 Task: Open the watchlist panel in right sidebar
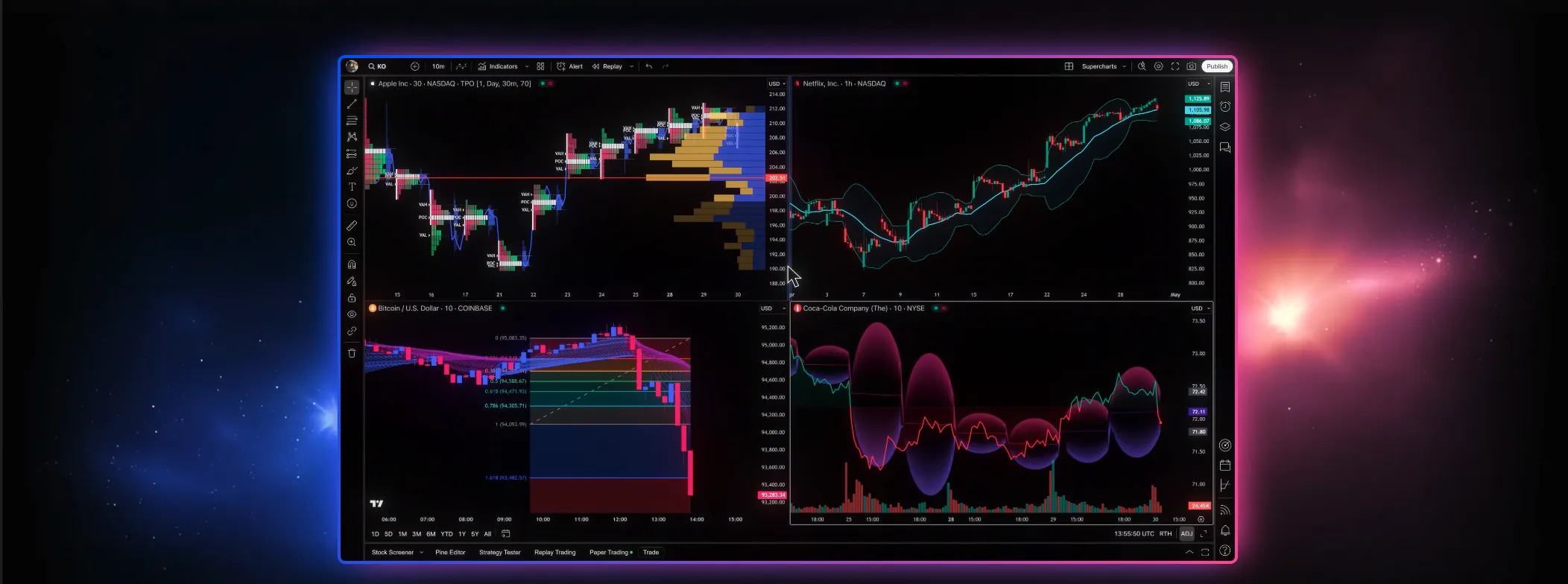coord(1225,87)
